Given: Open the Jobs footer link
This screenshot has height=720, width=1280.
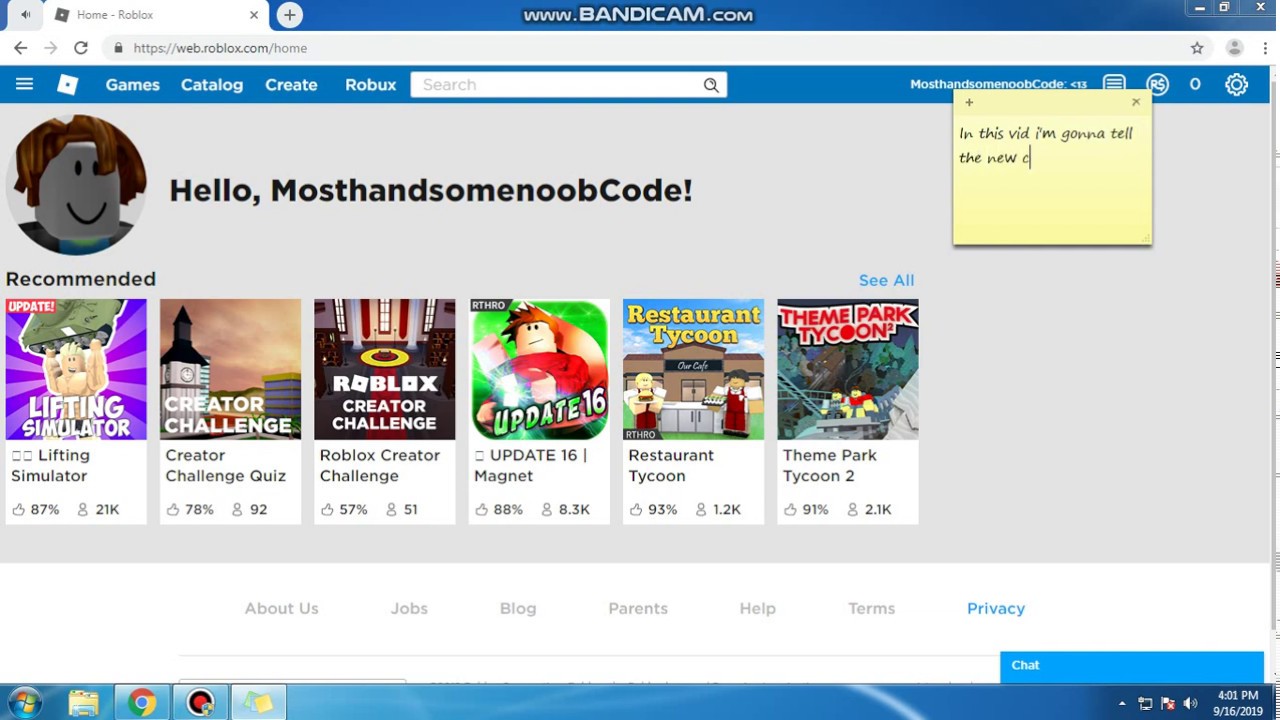Looking at the screenshot, I should [x=409, y=608].
